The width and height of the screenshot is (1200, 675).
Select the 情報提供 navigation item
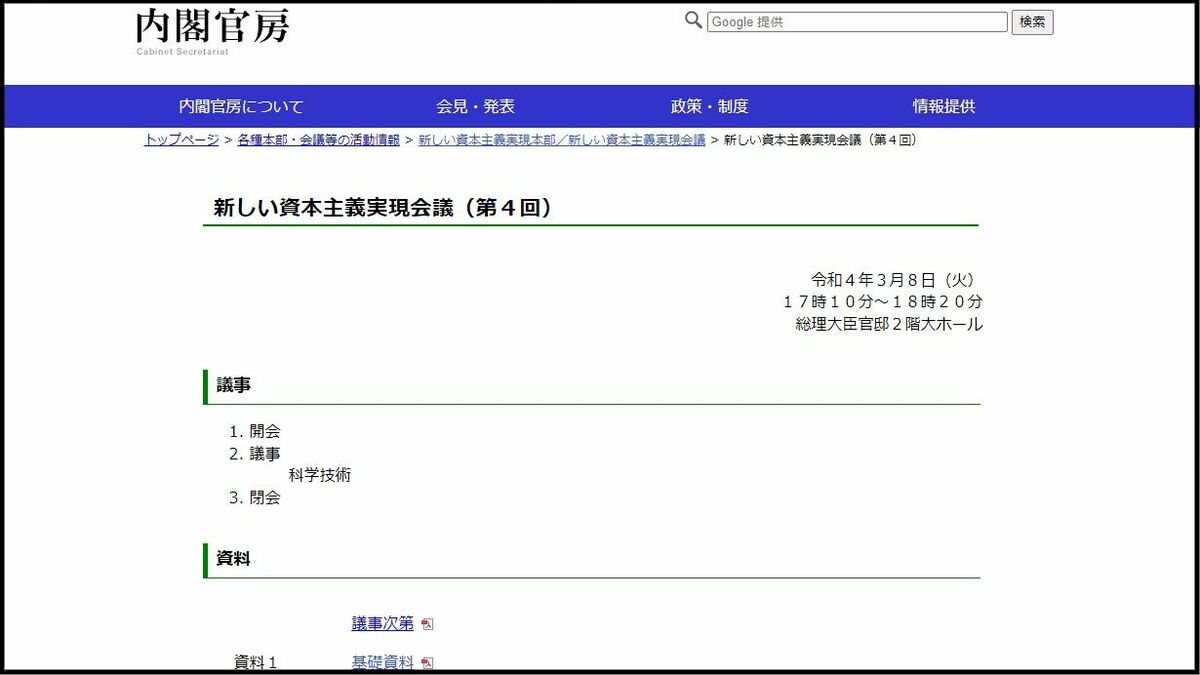[945, 106]
